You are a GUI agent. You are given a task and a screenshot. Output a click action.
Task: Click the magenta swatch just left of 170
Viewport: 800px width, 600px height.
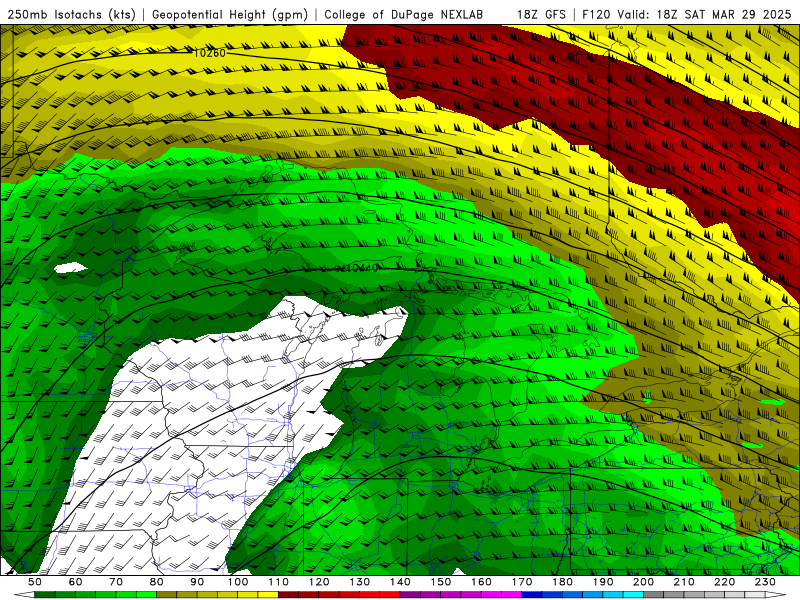(512, 595)
